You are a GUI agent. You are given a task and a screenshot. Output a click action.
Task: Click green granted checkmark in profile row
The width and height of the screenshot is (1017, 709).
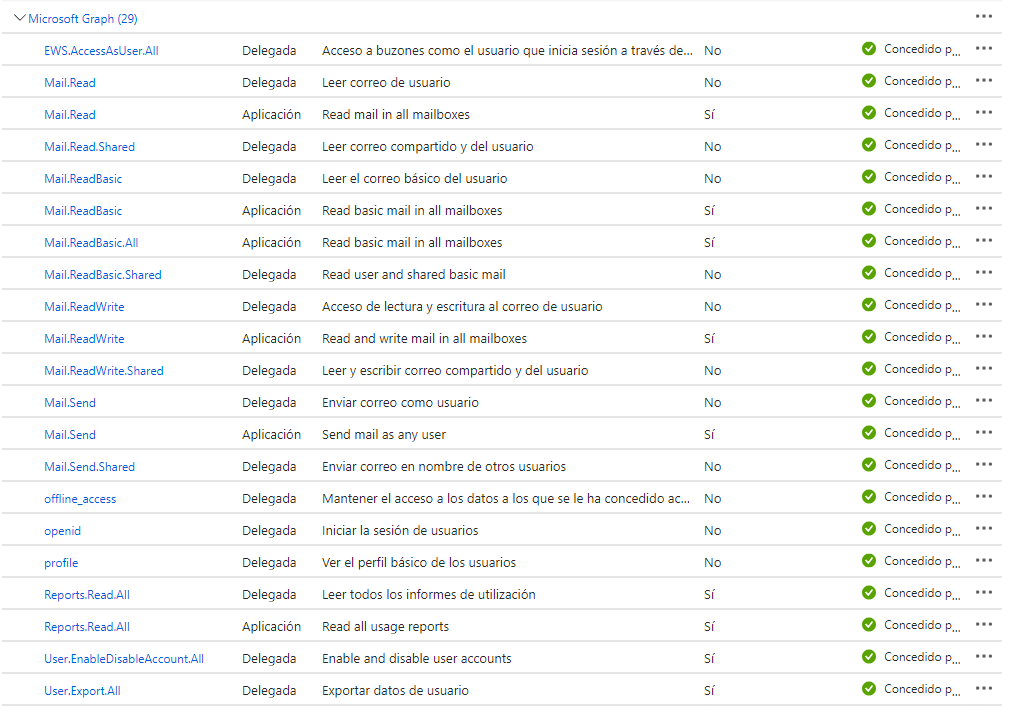pyautogui.click(x=869, y=560)
